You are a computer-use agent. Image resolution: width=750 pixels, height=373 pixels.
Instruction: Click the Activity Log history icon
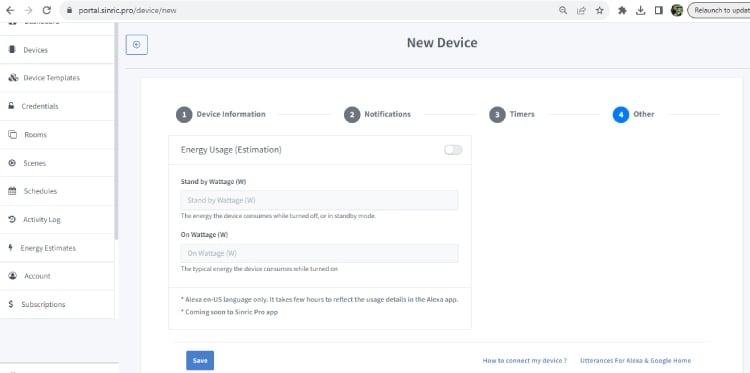pos(12,219)
